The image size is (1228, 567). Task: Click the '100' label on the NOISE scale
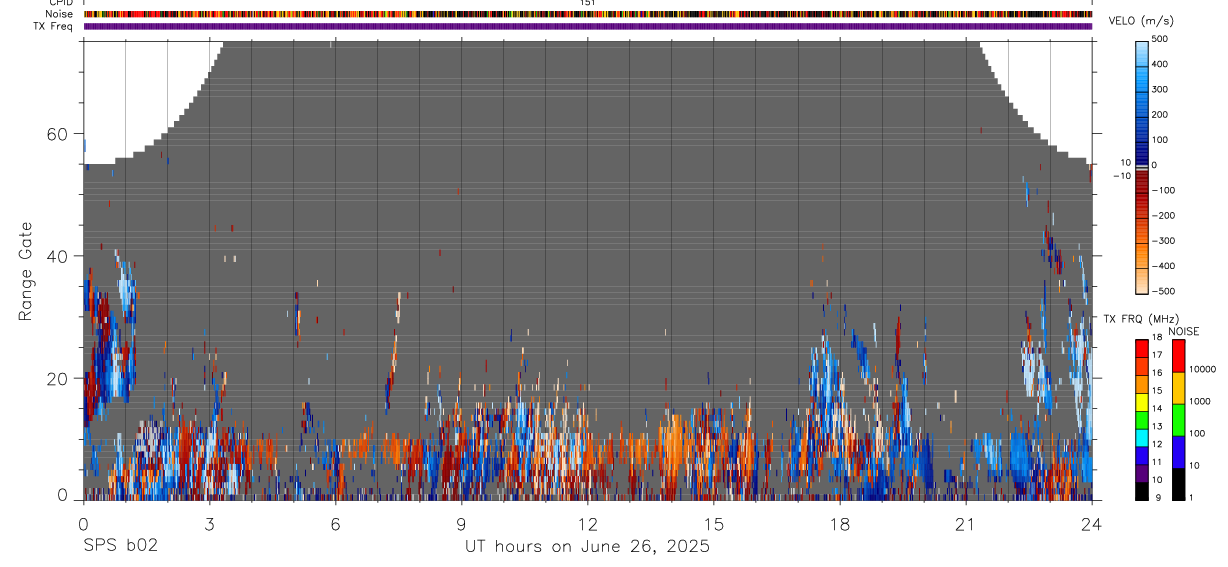1197,434
